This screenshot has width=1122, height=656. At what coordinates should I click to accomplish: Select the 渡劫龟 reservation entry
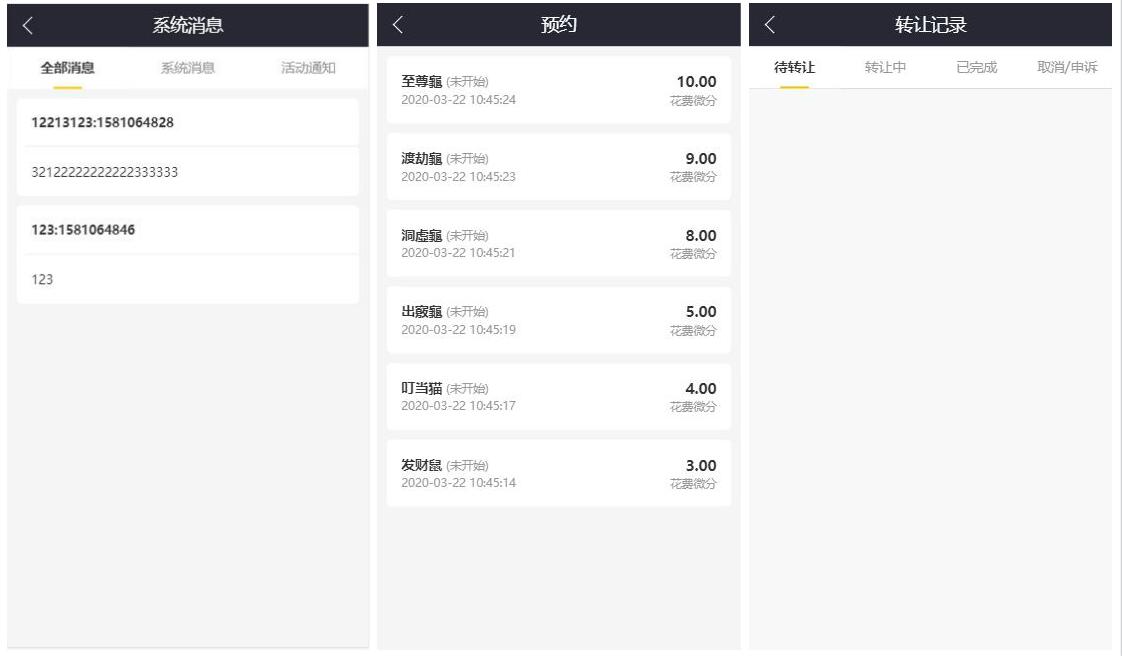(559, 167)
